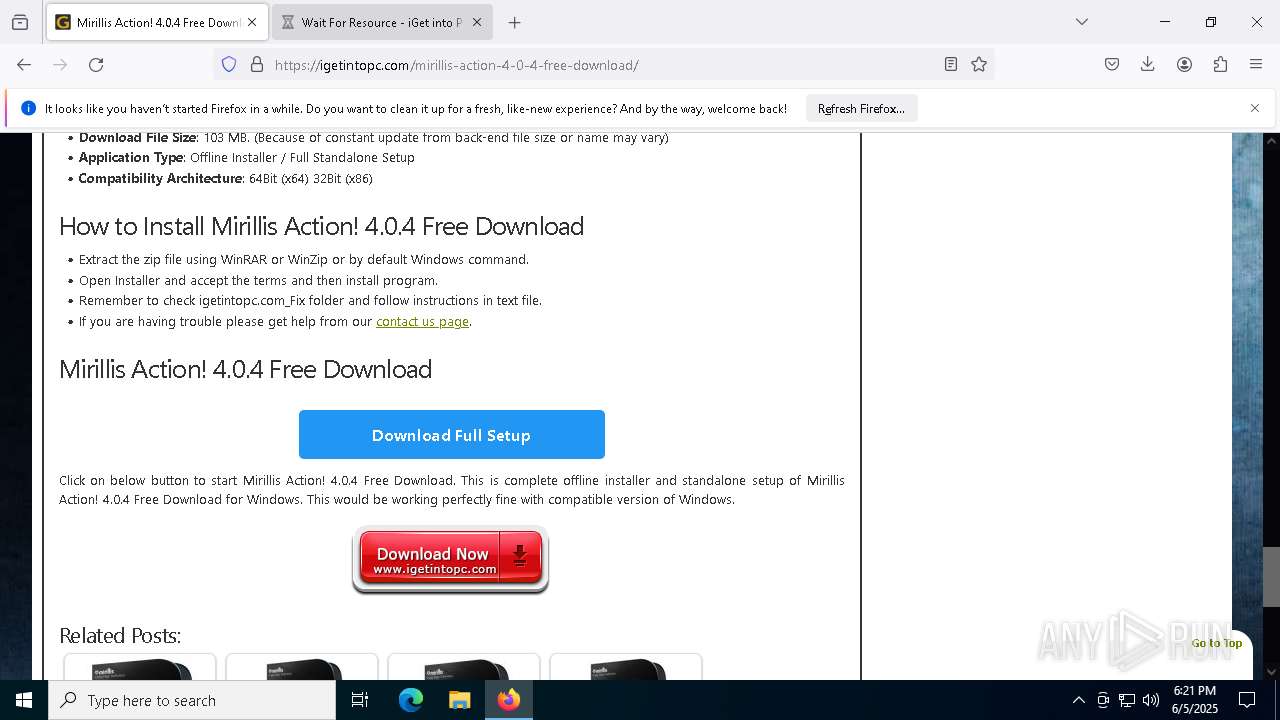Save page to Pocket
Viewport: 1280px width, 720px height.
(1112, 64)
